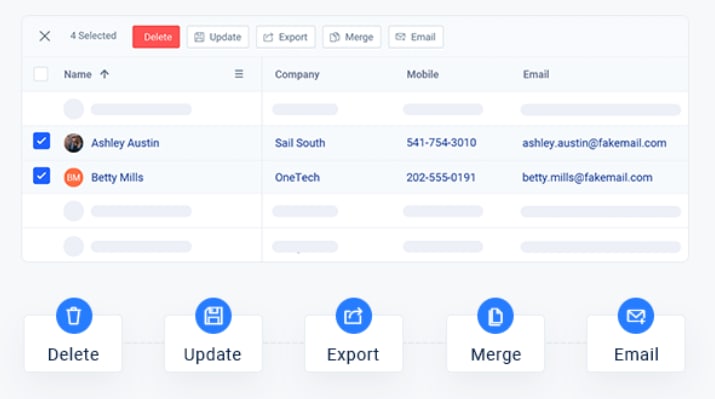The image size is (715, 399).
Task: Click ashley.austin@fakemail.com email
Action: coord(594,143)
